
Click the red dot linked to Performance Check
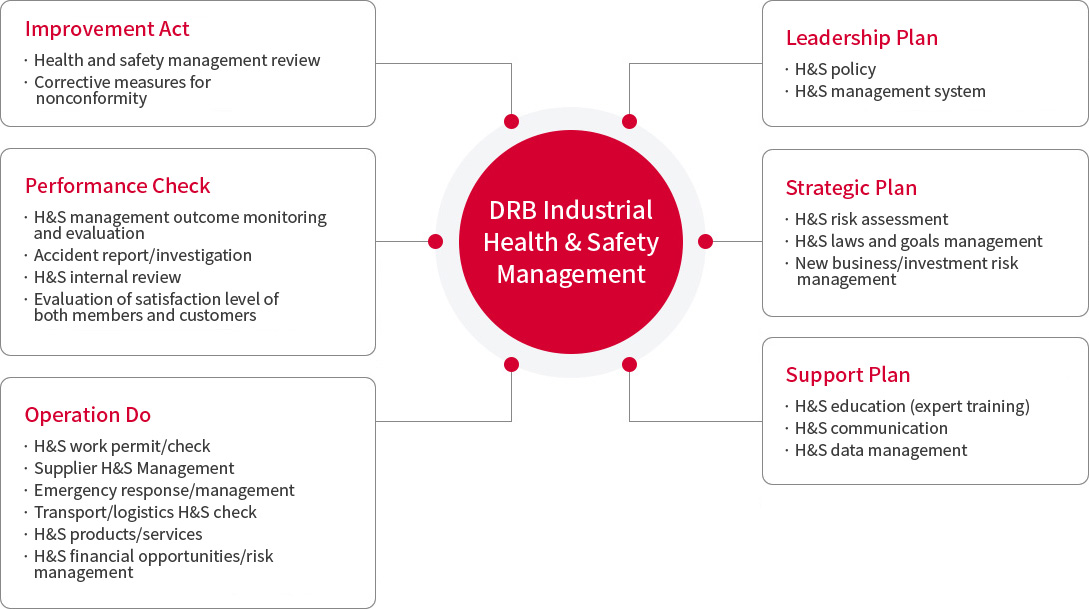pos(435,242)
